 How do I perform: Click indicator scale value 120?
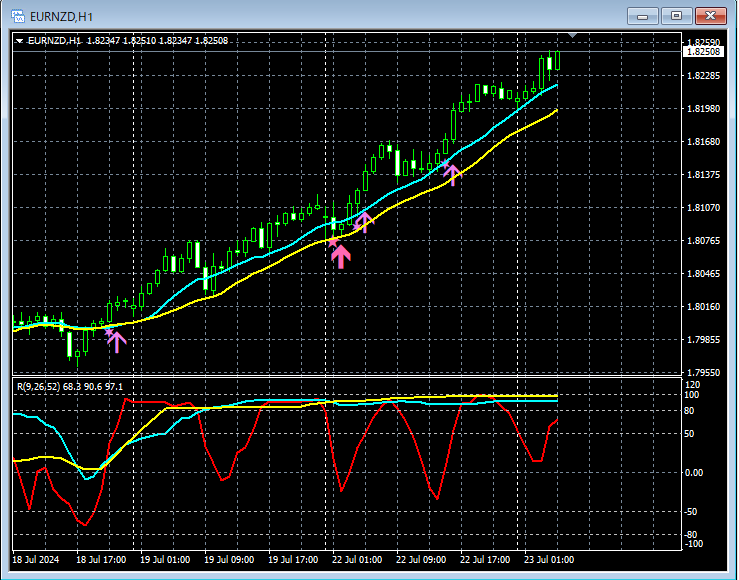pos(692,384)
